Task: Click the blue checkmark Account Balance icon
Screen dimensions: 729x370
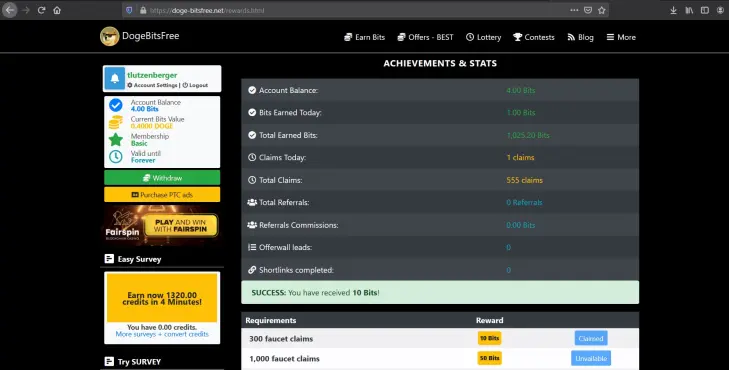Action: point(116,105)
